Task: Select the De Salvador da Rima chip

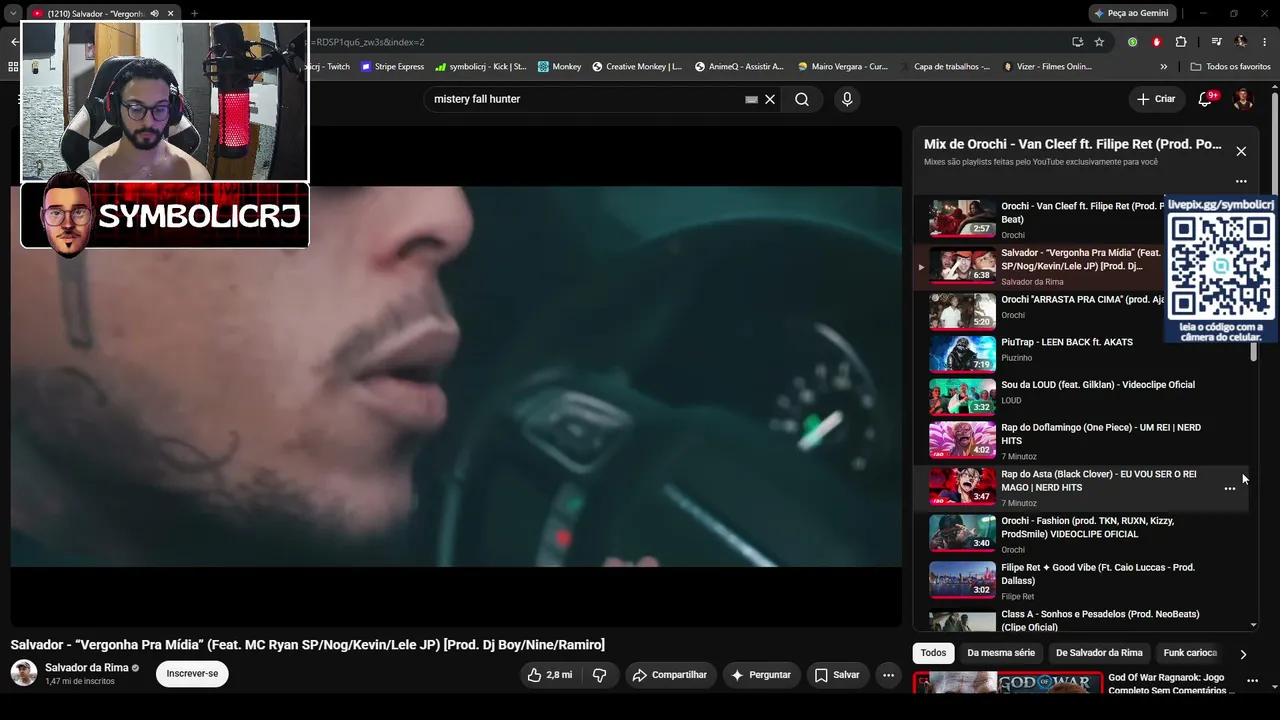Action: point(1099,653)
